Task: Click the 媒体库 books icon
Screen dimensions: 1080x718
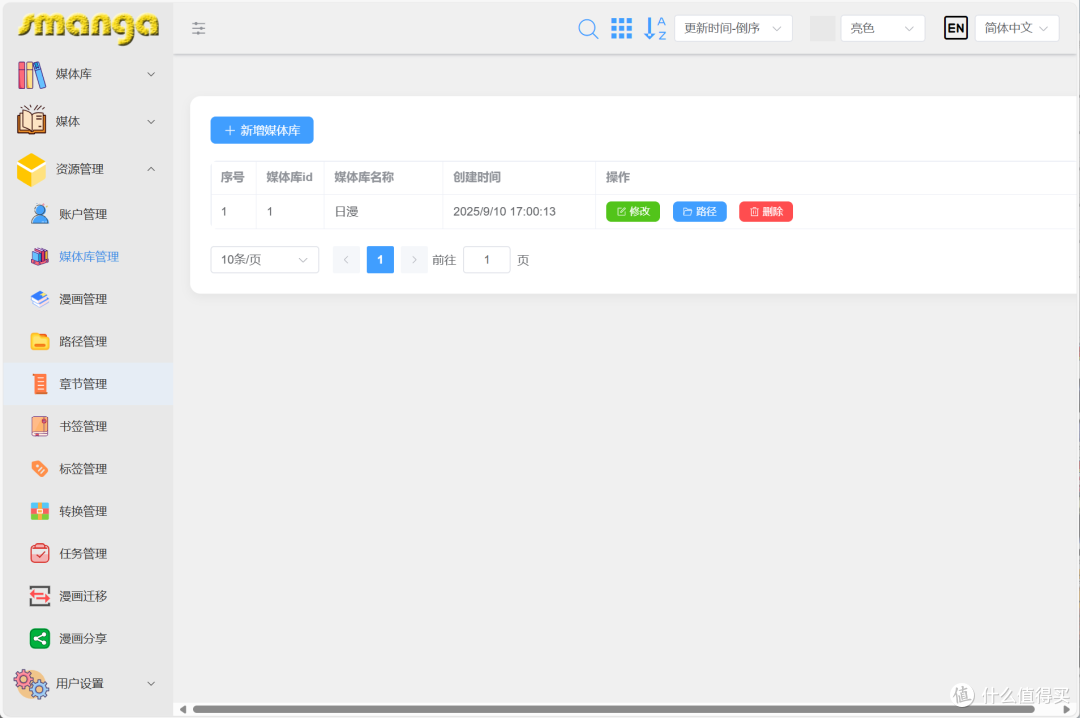Action: (32, 74)
